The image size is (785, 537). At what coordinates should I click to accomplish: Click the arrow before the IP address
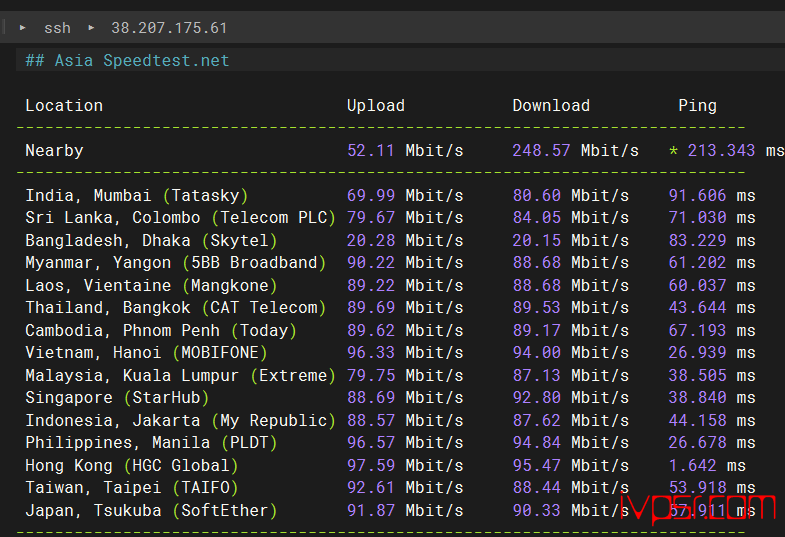(91, 28)
